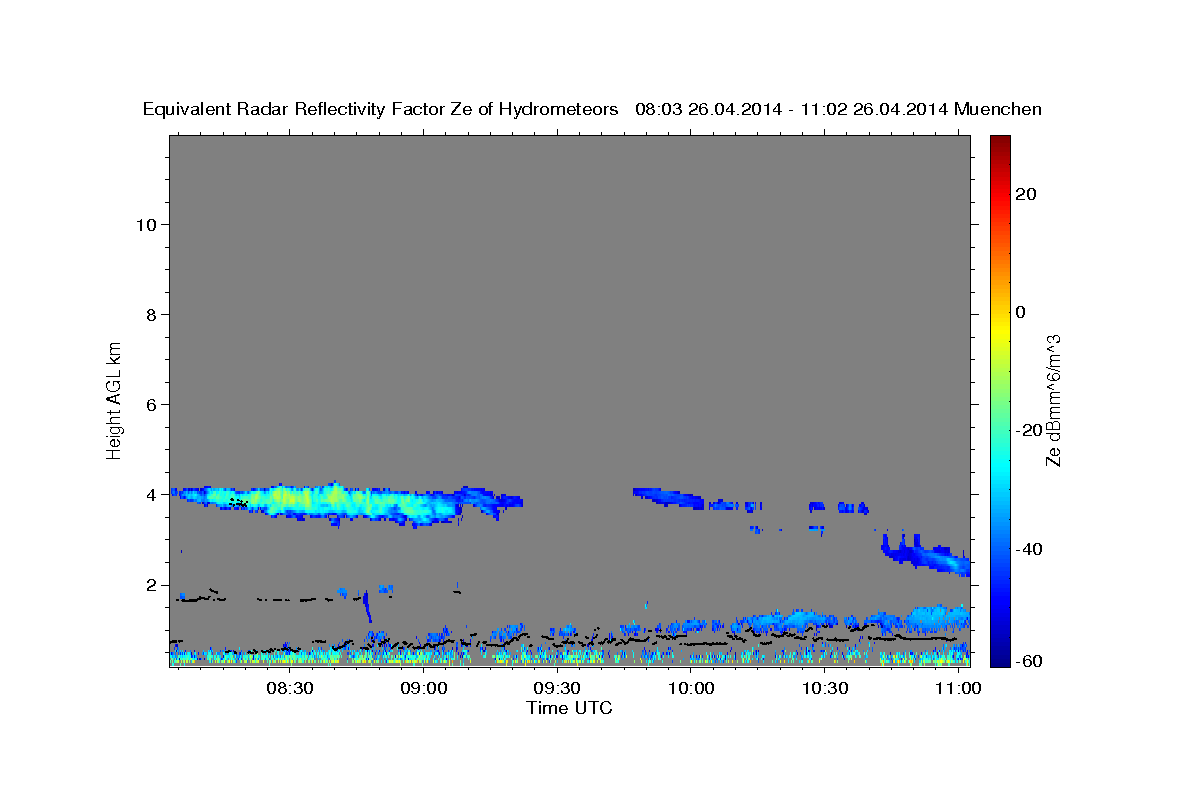The width and height of the screenshot is (1200, 800).
Task: Click the height axis value 6
Action: (151, 404)
